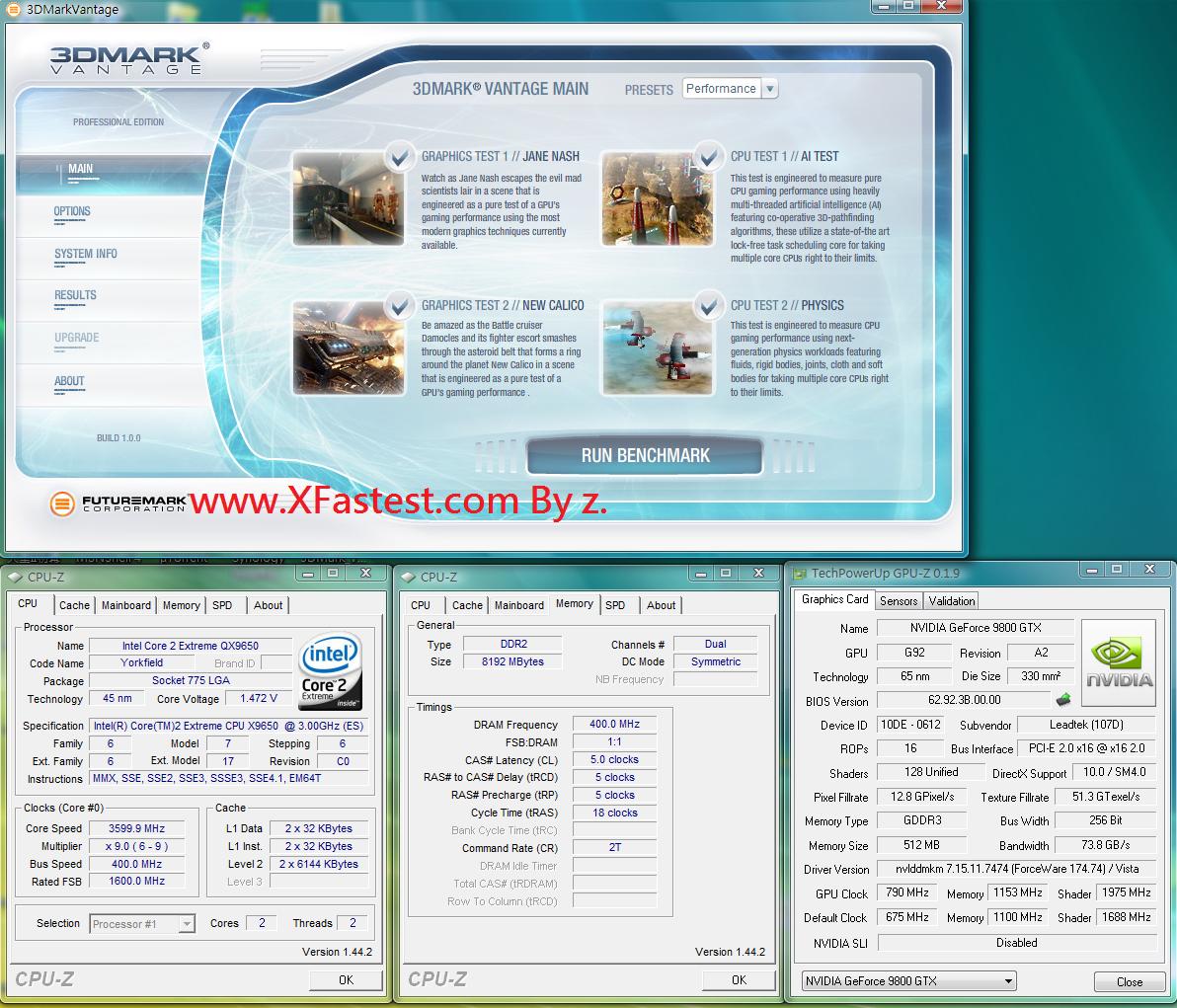Select MAIN in 3DMark sidebar
Image resolution: width=1177 pixels, height=1008 pixels.
[x=80, y=169]
